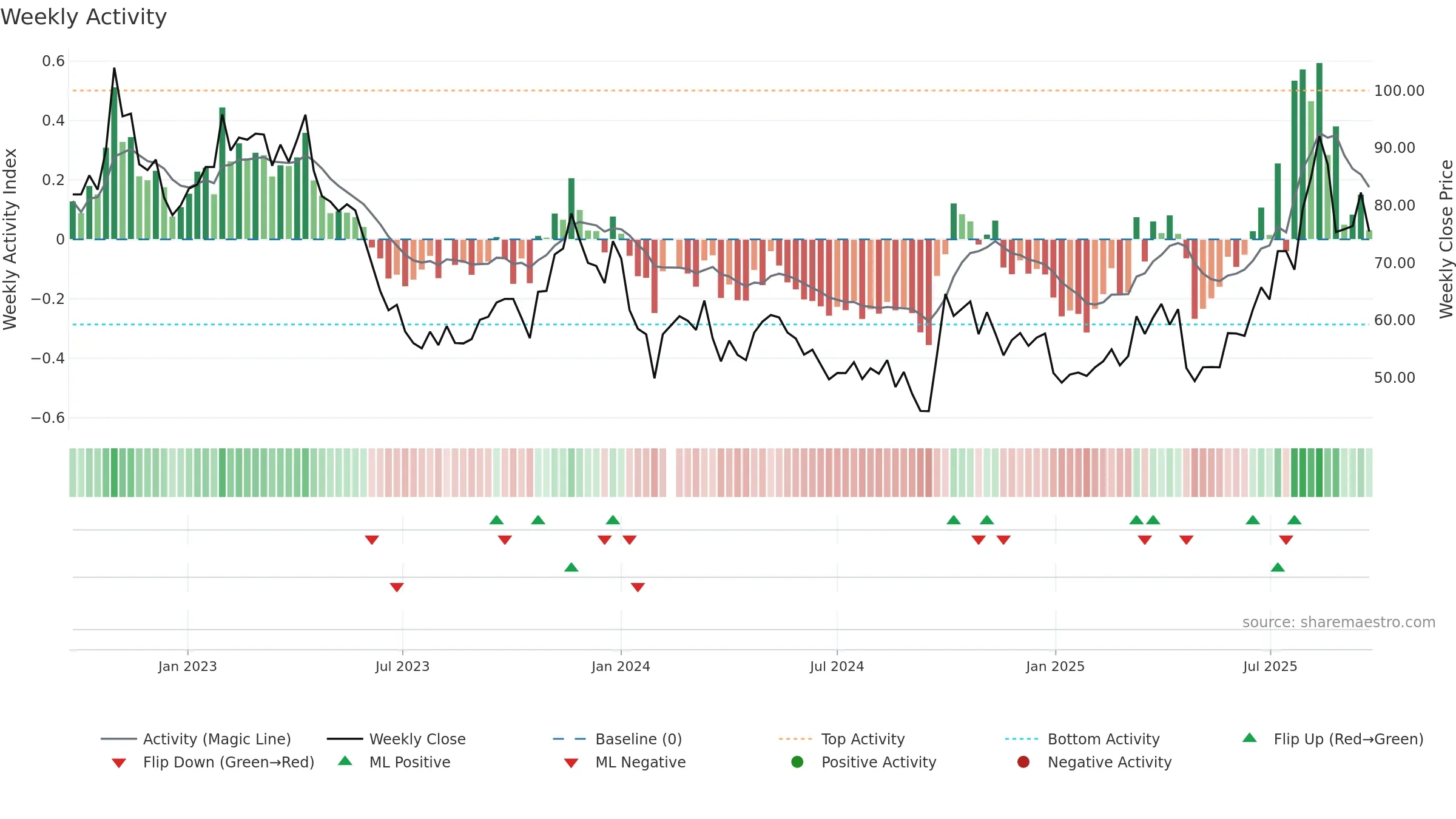Click the Jul 2023 x-axis label

402,666
